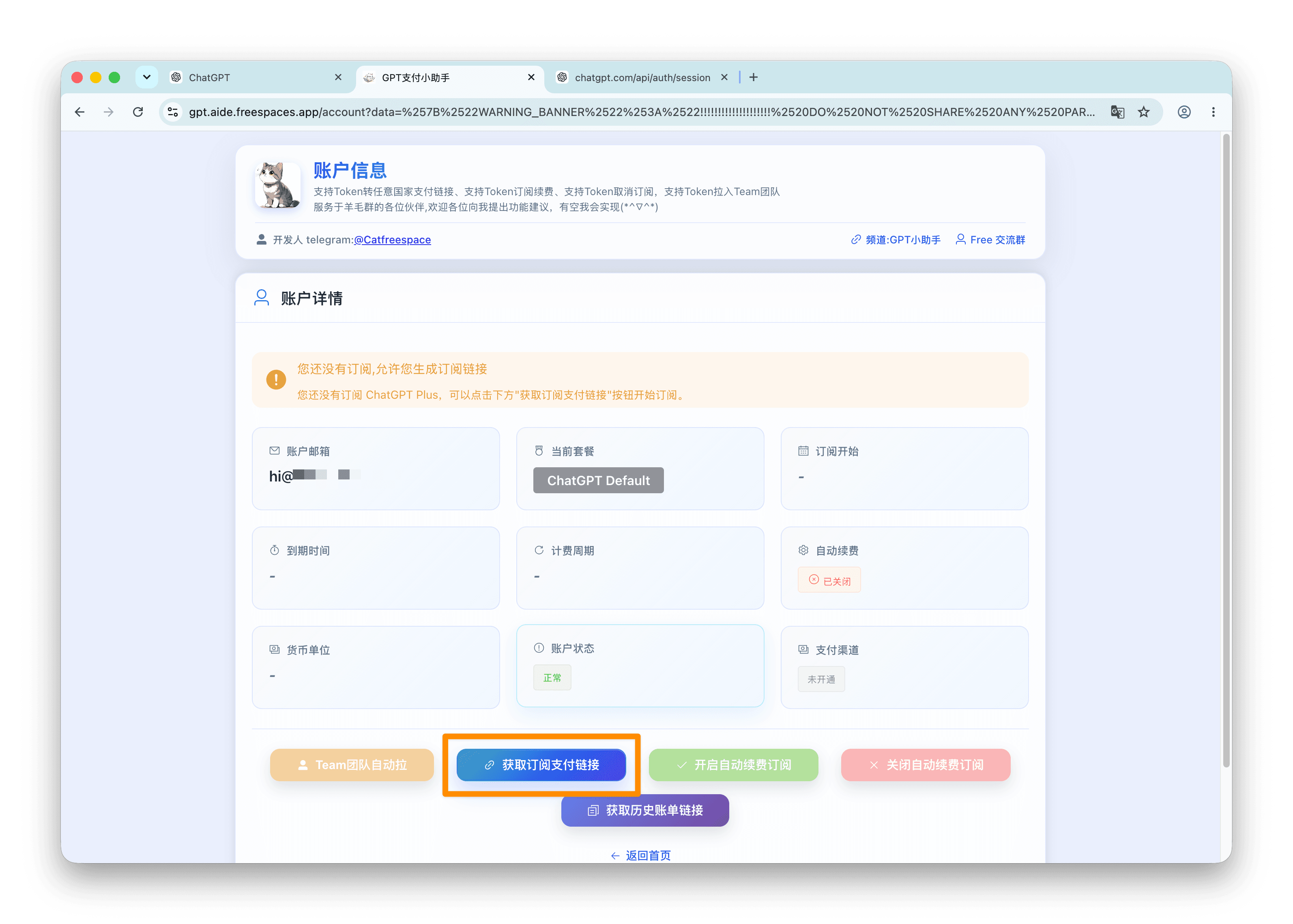The image size is (1293, 924).
Task: Click the 返回首页 link
Action: pyautogui.click(x=640, y=855)
